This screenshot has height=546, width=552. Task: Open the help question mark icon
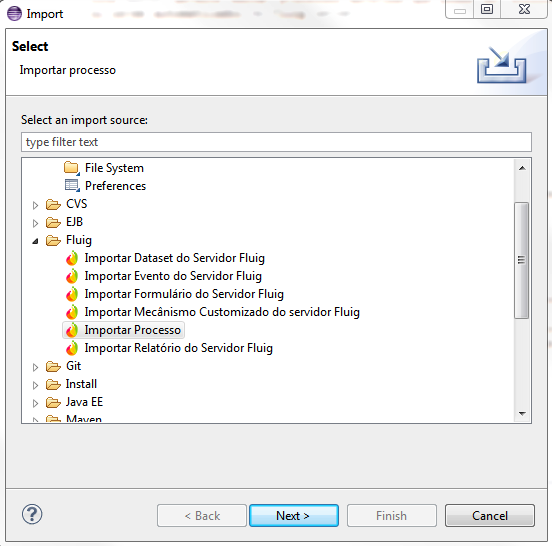[32, 515]
